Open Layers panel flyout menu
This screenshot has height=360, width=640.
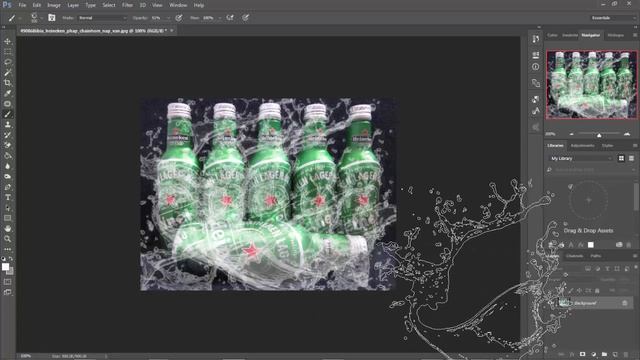tap(635, 256)
